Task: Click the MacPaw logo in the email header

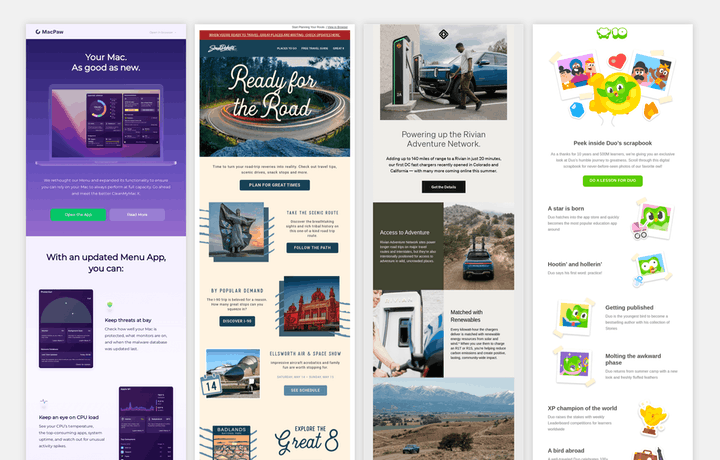Action: pos(50,32)
